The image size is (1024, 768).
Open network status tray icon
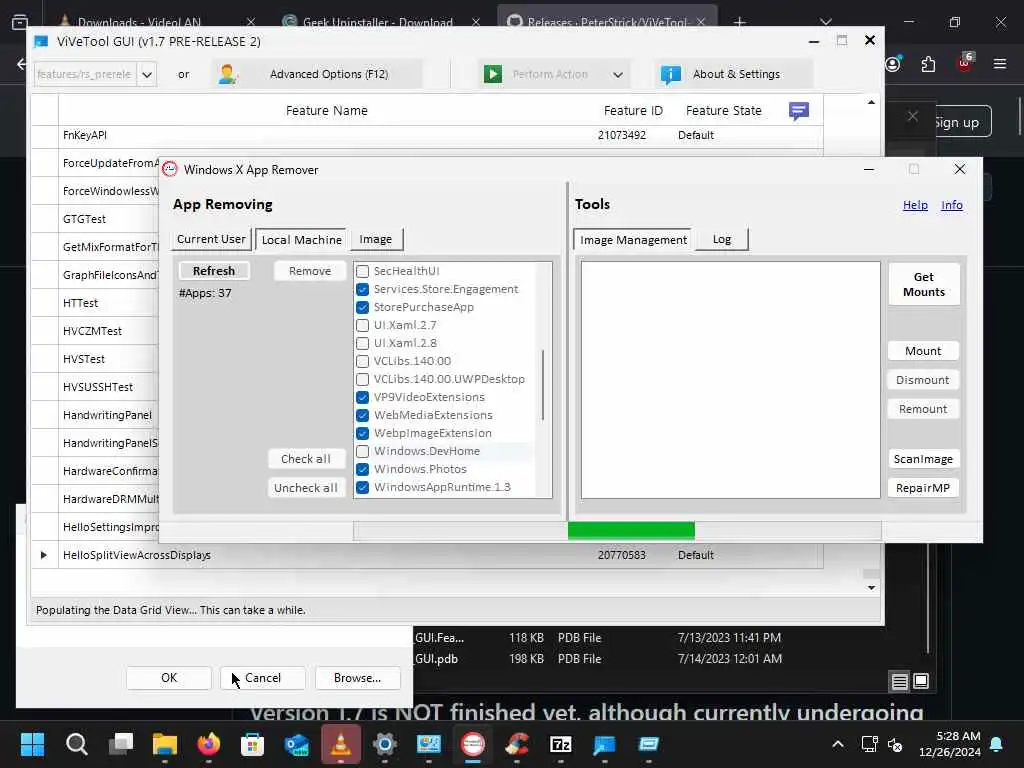click(x=869, y=744)
